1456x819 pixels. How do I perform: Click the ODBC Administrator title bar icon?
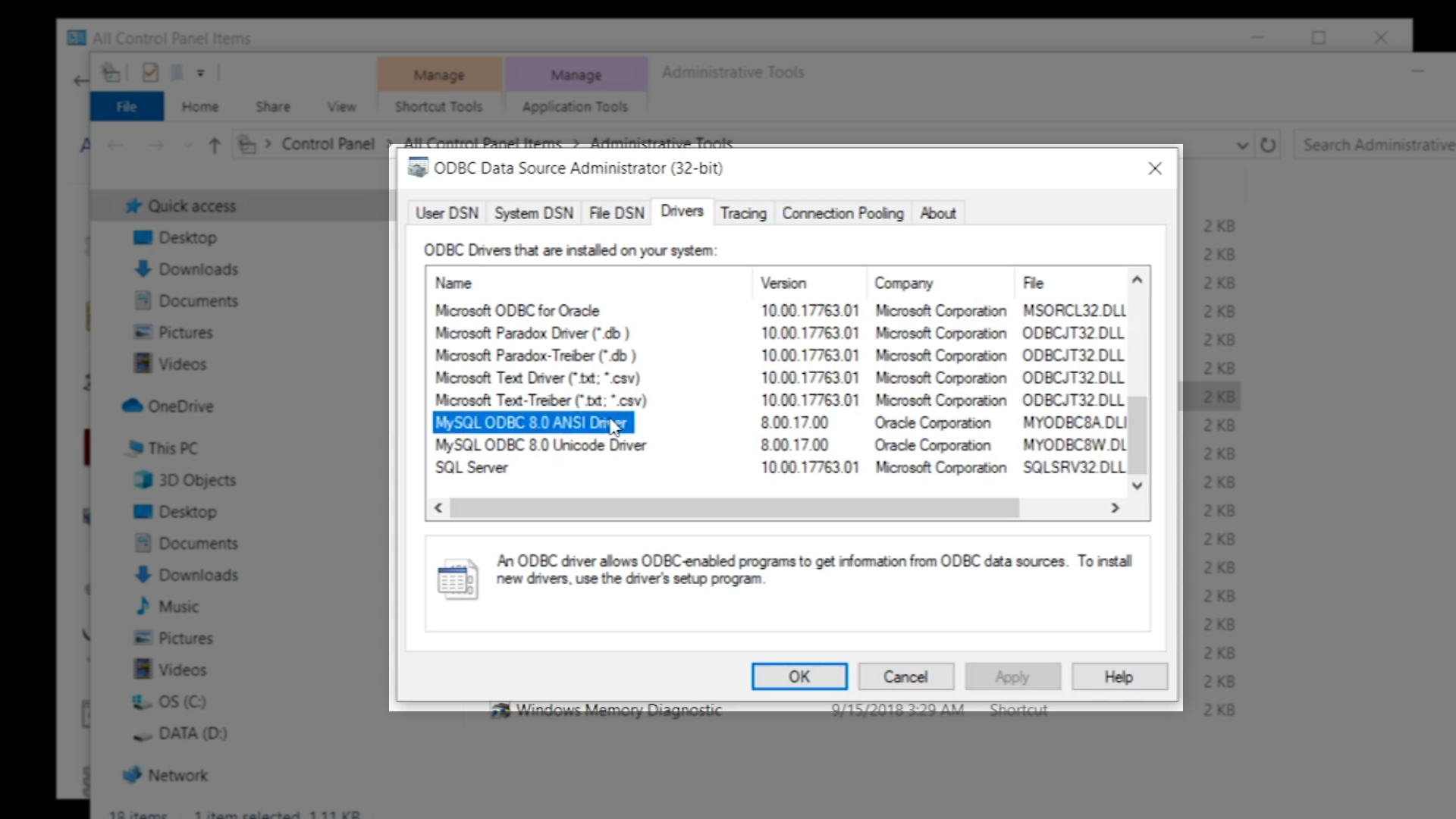coord(417,168)
